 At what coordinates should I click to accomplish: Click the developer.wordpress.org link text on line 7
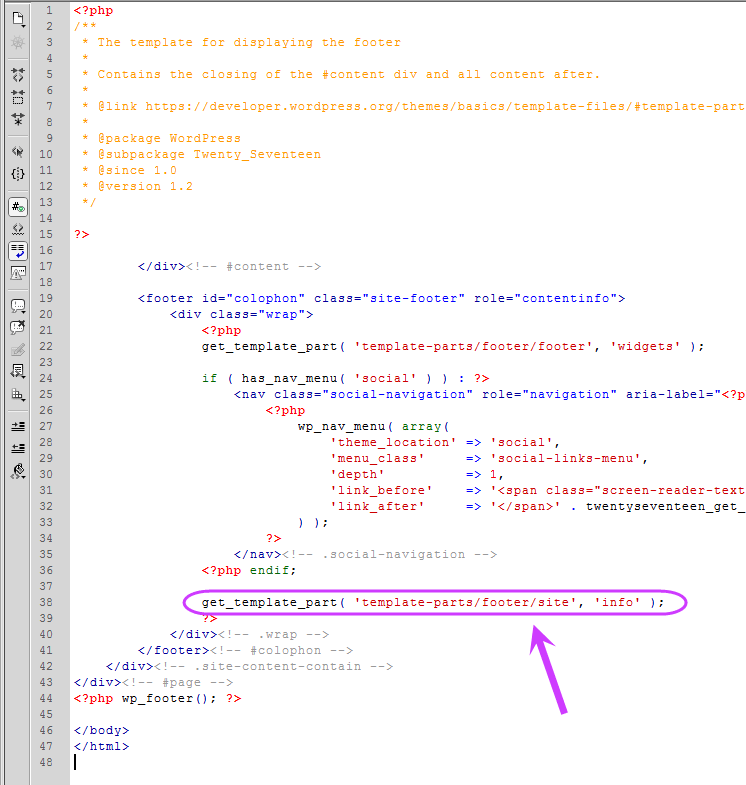click(444, 106)
